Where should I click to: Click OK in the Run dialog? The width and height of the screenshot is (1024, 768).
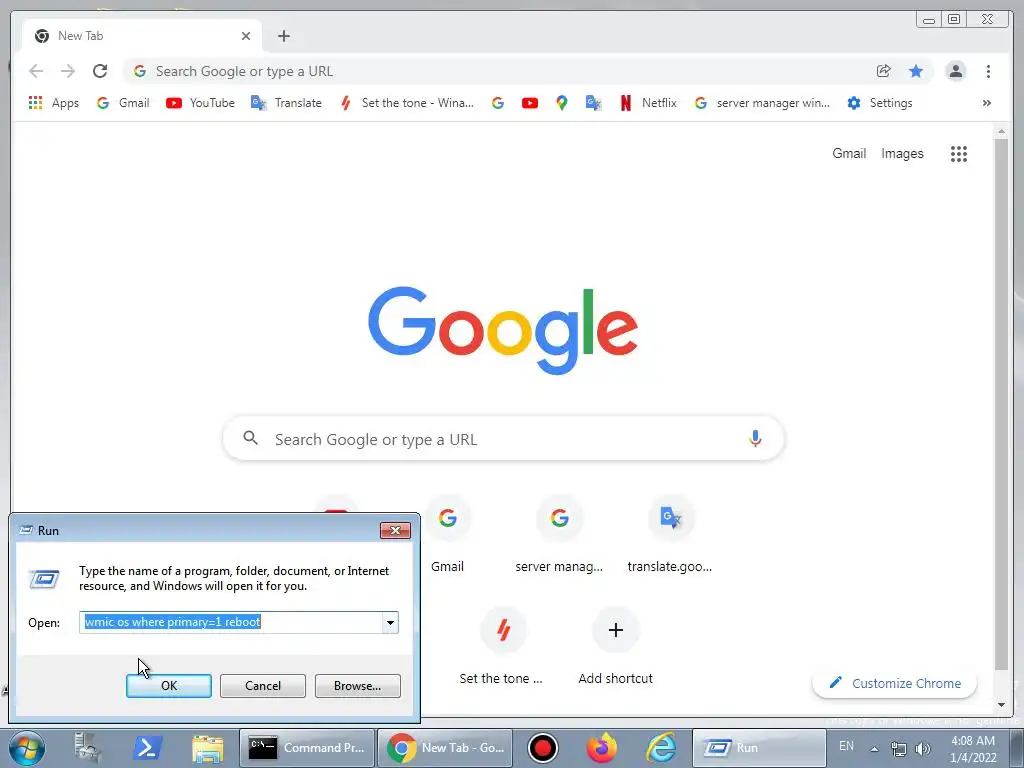[168, 686]
